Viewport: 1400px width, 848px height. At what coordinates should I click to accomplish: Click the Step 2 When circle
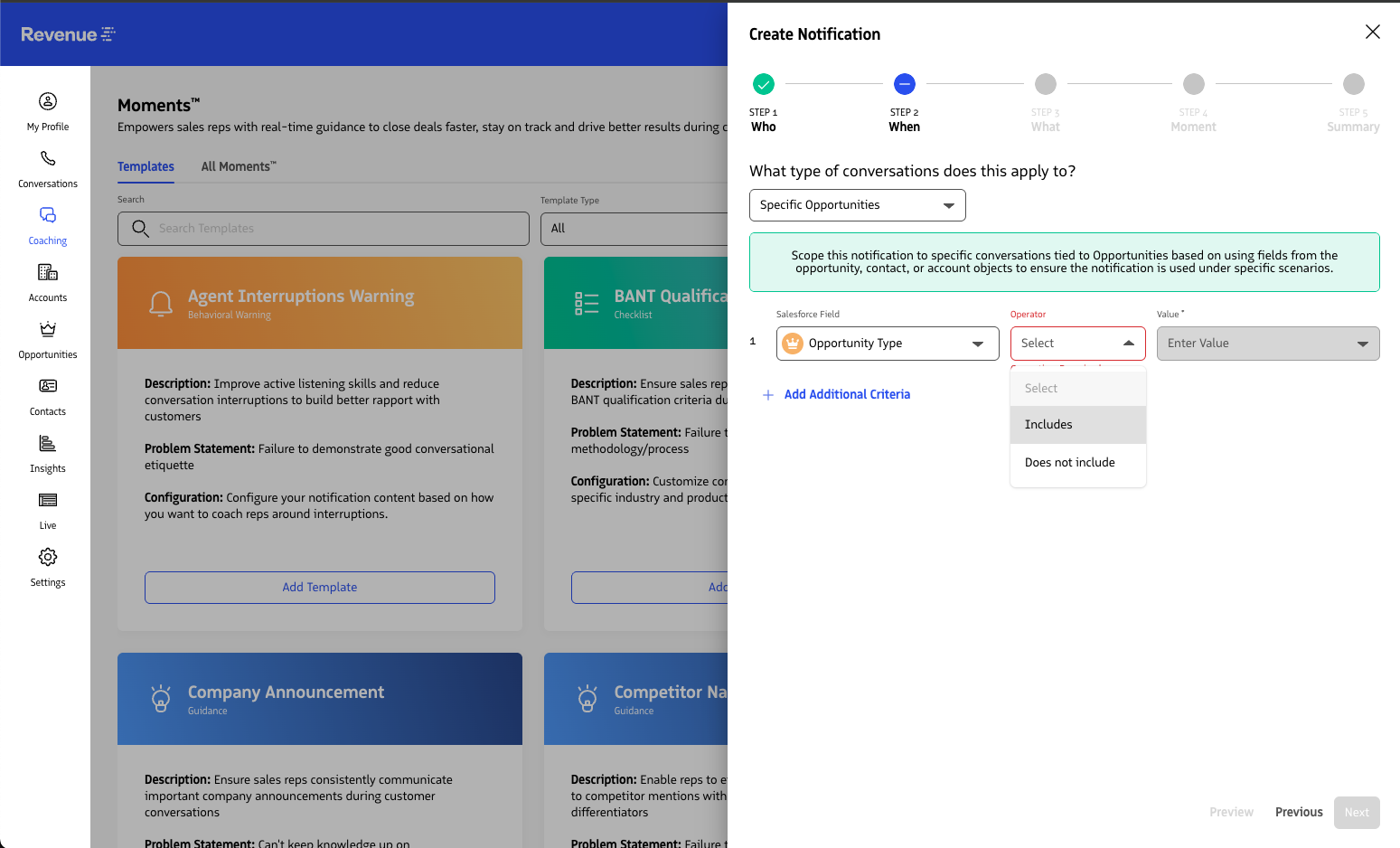pyautogui.click(x=904, y=84)
